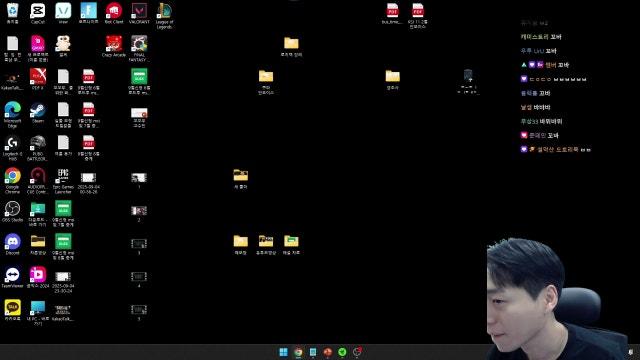Launch PUBG BATTLEGROUNDS shortcut
640x360 pixels.
pyautogui.click(x=38, y=148)
